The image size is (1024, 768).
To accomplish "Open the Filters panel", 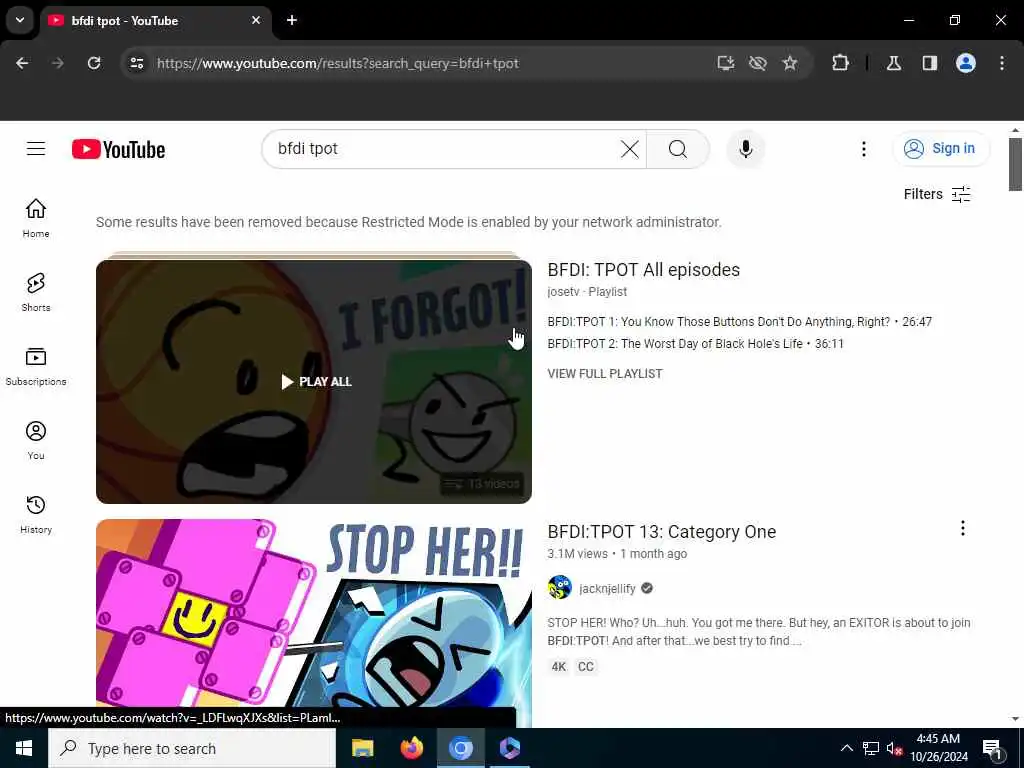I will pyautogui.click(x=937, y=194).
